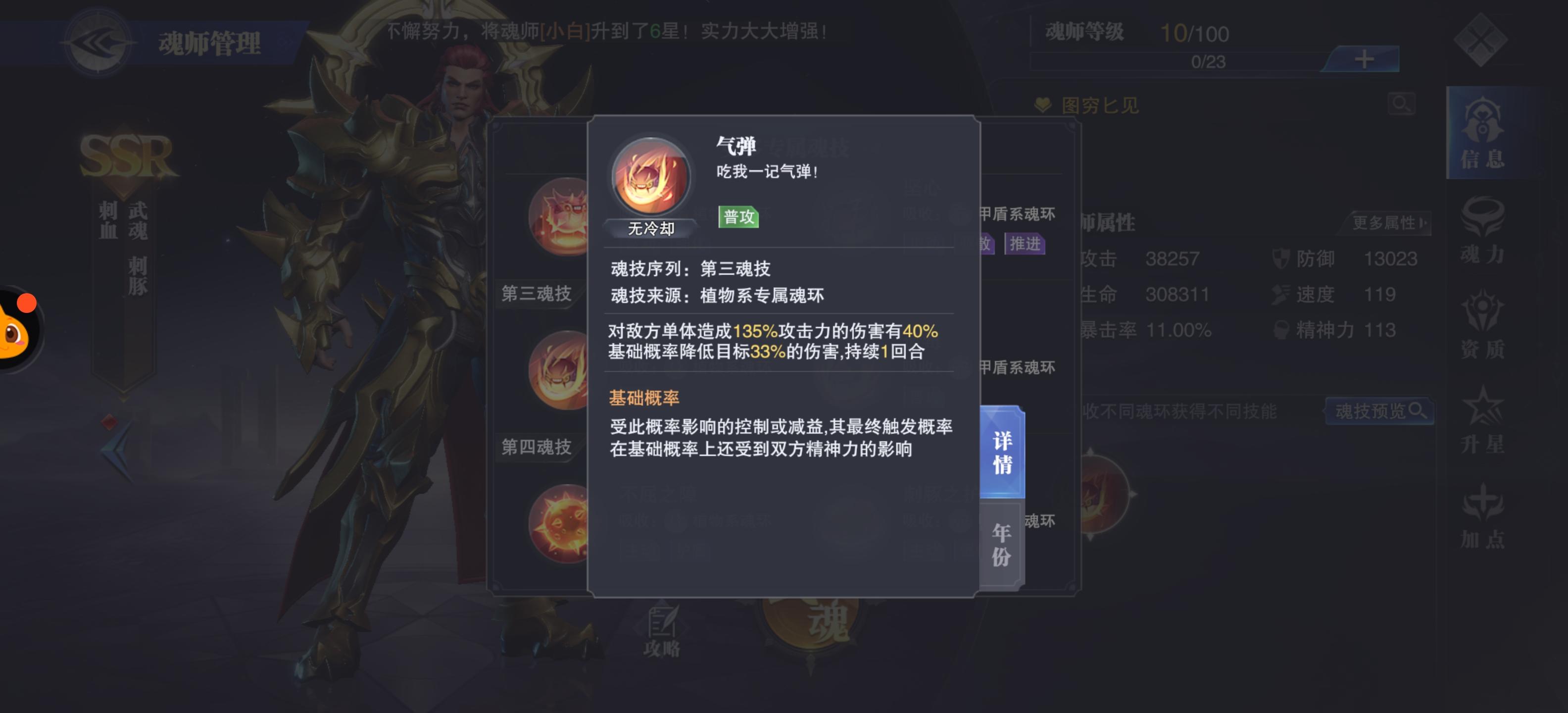The image size is (1568, 713).
Task: Switch to the 年份 tab
Action: [1002, 544]
